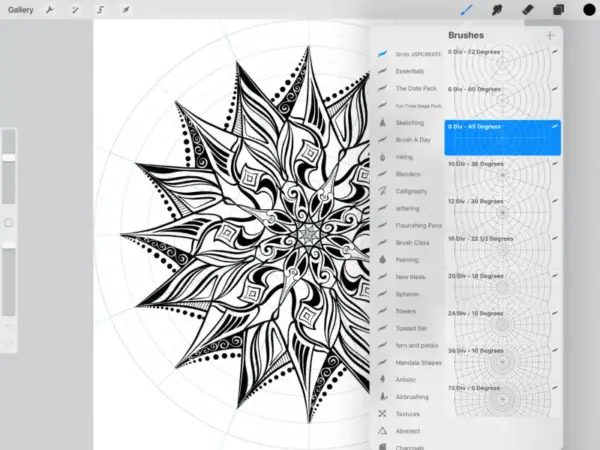Open the Spheres brush set
This screenshot has width=600, height=450.
click(409, 294)
